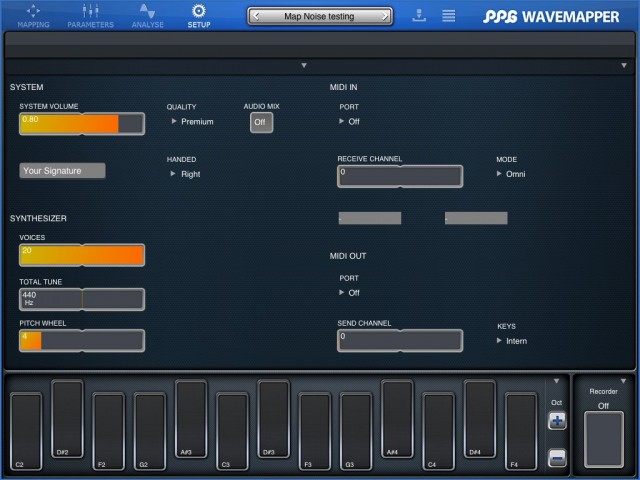Raise keyboard octave with plus button

[557, 422]
